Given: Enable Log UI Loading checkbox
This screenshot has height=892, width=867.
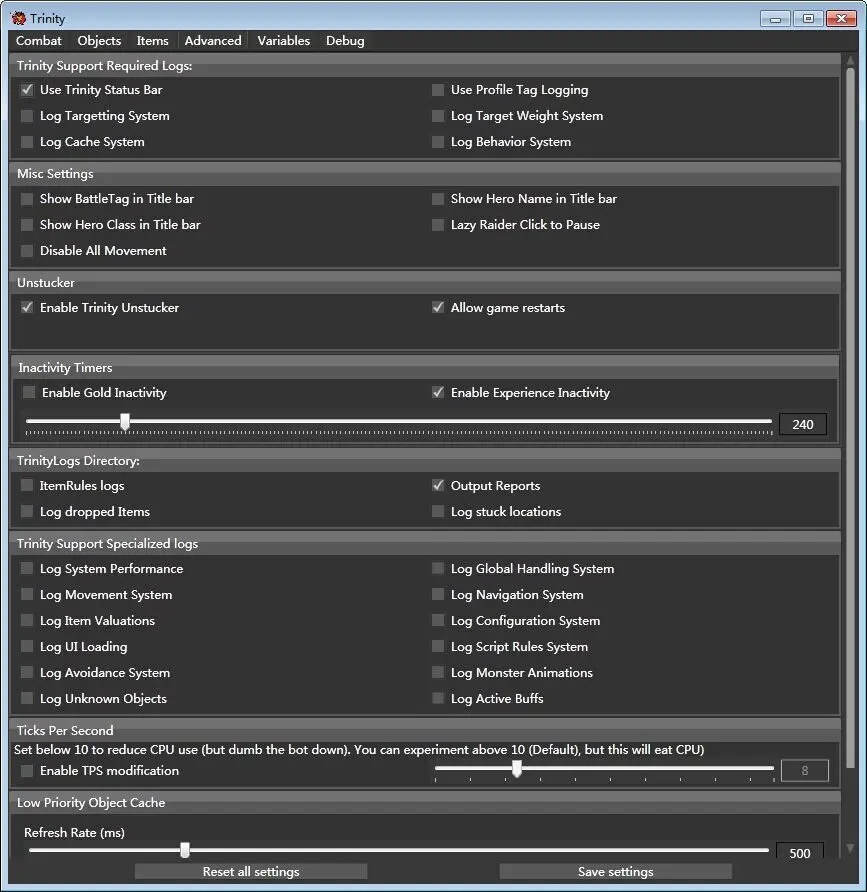Looking at the screenshot, I should [27, 646].
